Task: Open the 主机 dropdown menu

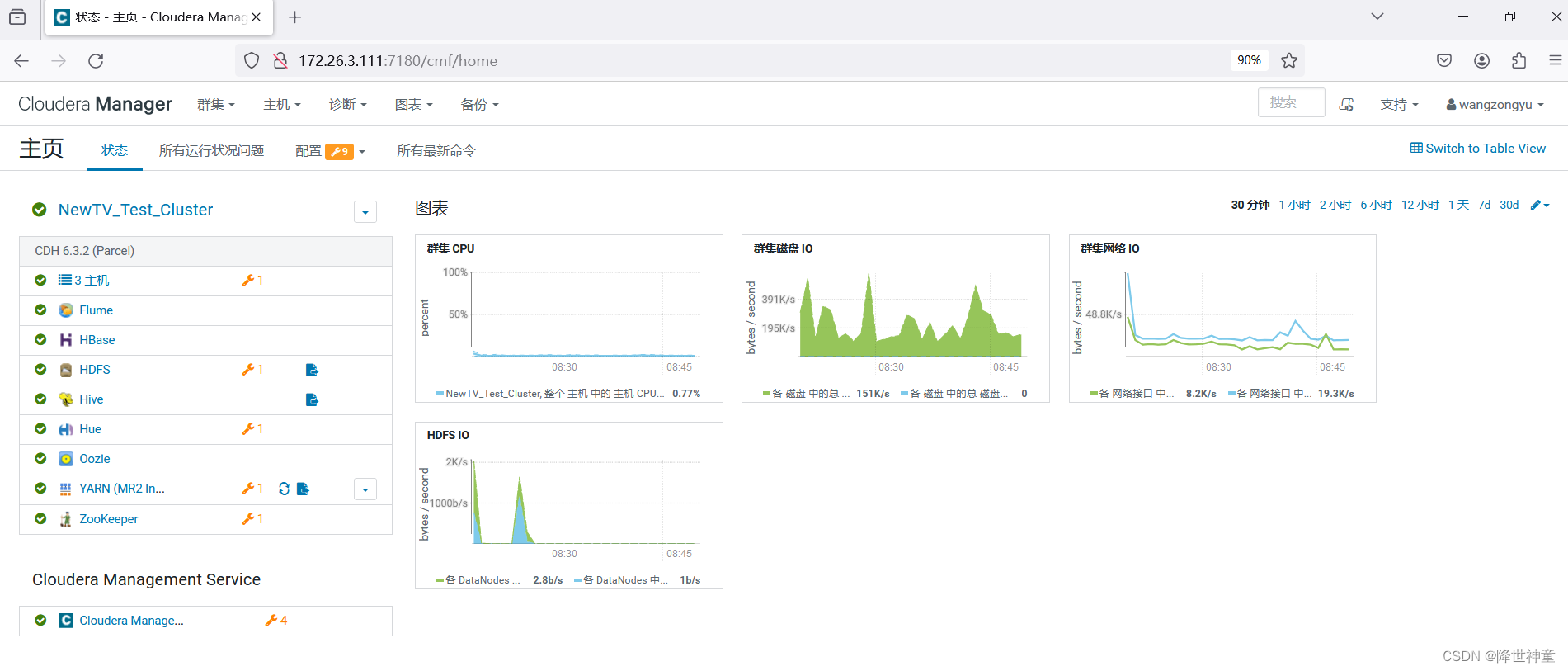Action: (282, 104)
